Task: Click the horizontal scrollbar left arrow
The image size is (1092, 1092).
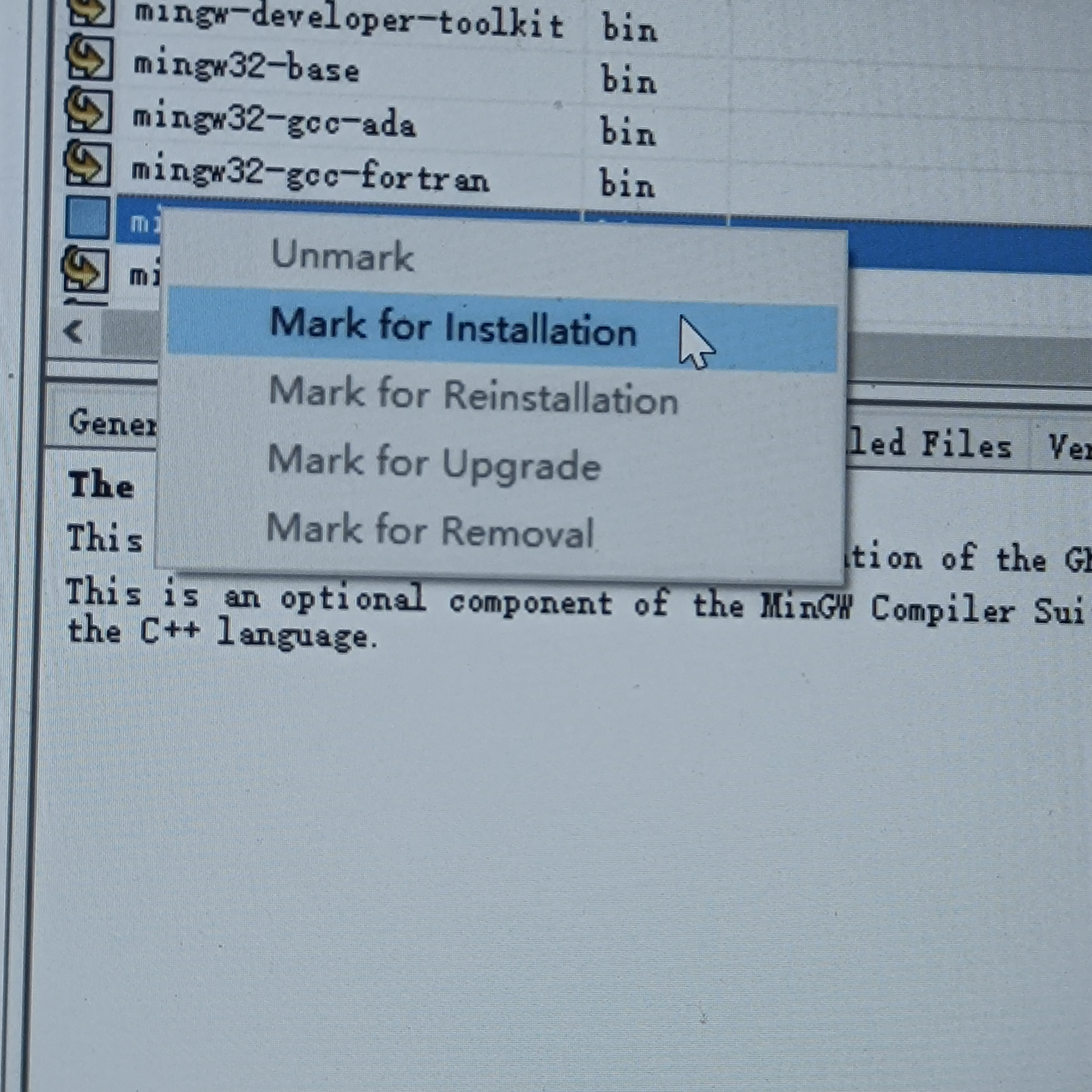Action: pos(74,332)
